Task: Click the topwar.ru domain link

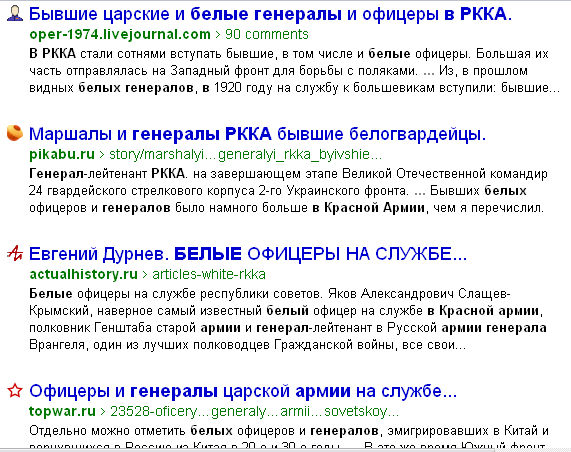Action: [x=62, y=411]
